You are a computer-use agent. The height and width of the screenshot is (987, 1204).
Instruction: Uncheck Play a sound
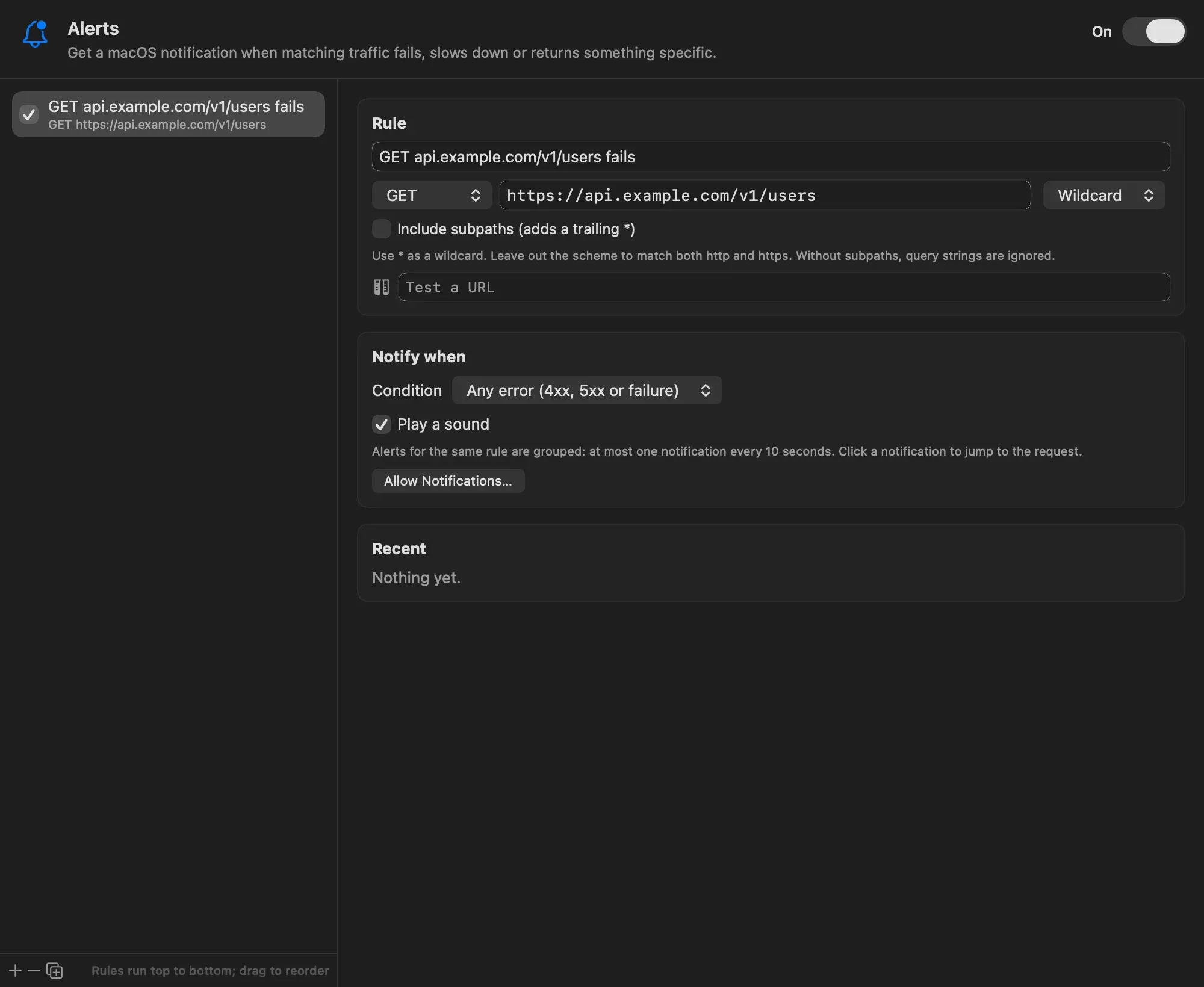[382, 424]
